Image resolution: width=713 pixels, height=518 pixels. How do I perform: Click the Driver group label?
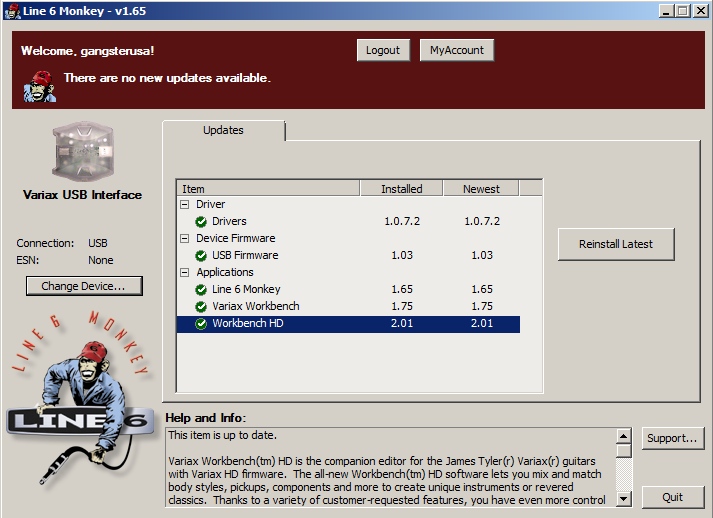[x=210, y=205]
